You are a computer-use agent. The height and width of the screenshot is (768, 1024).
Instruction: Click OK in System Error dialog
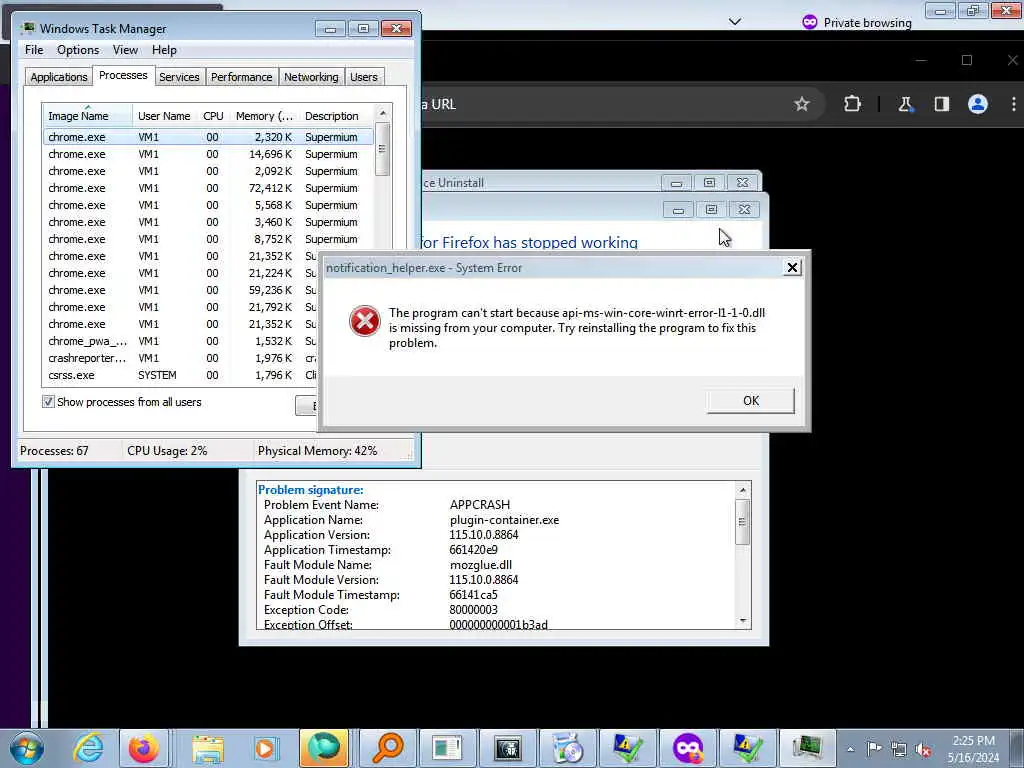point(750,400)
